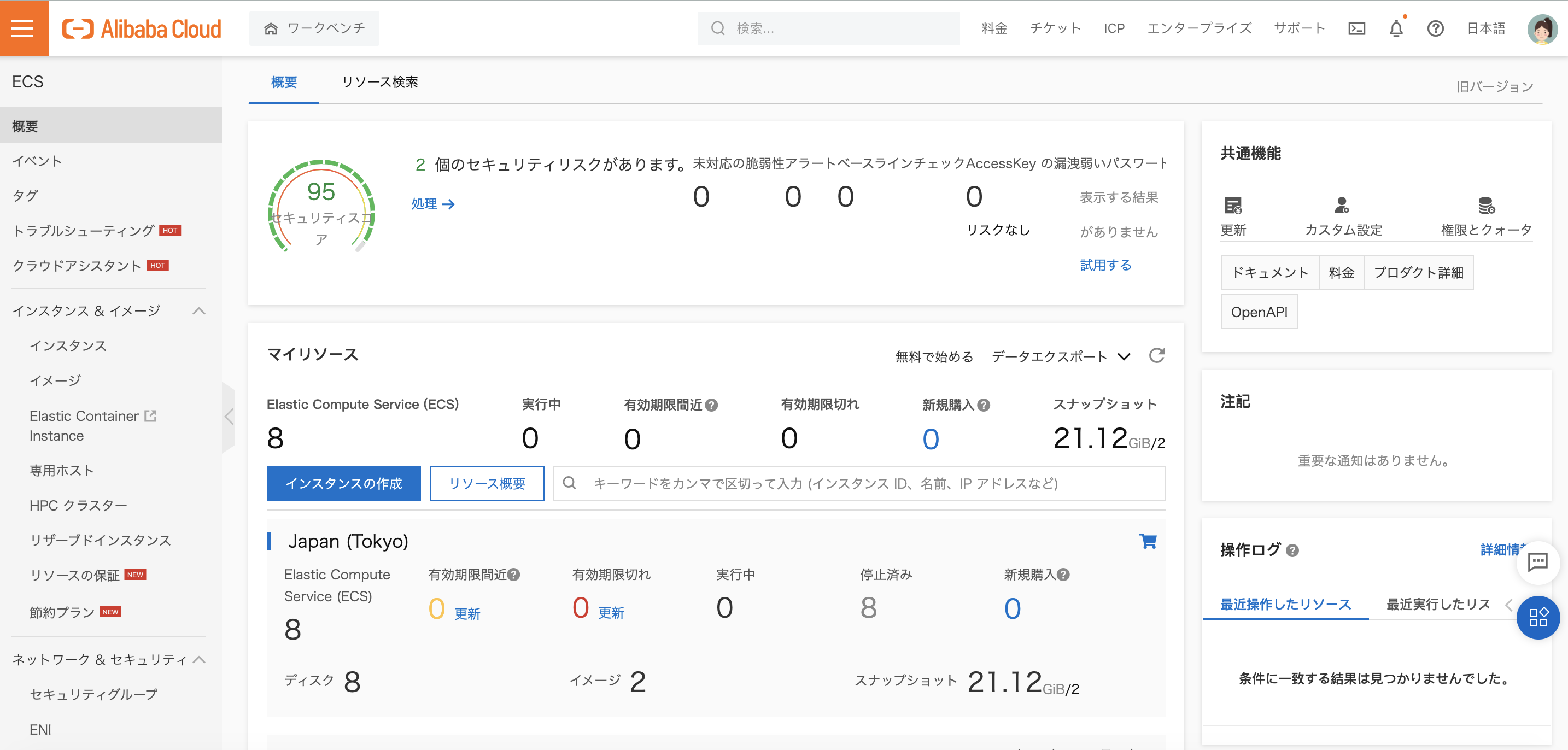Click the カスタム設定 icon
Viewport: 1568px width, 750px height.
(x=1342, y=206)
